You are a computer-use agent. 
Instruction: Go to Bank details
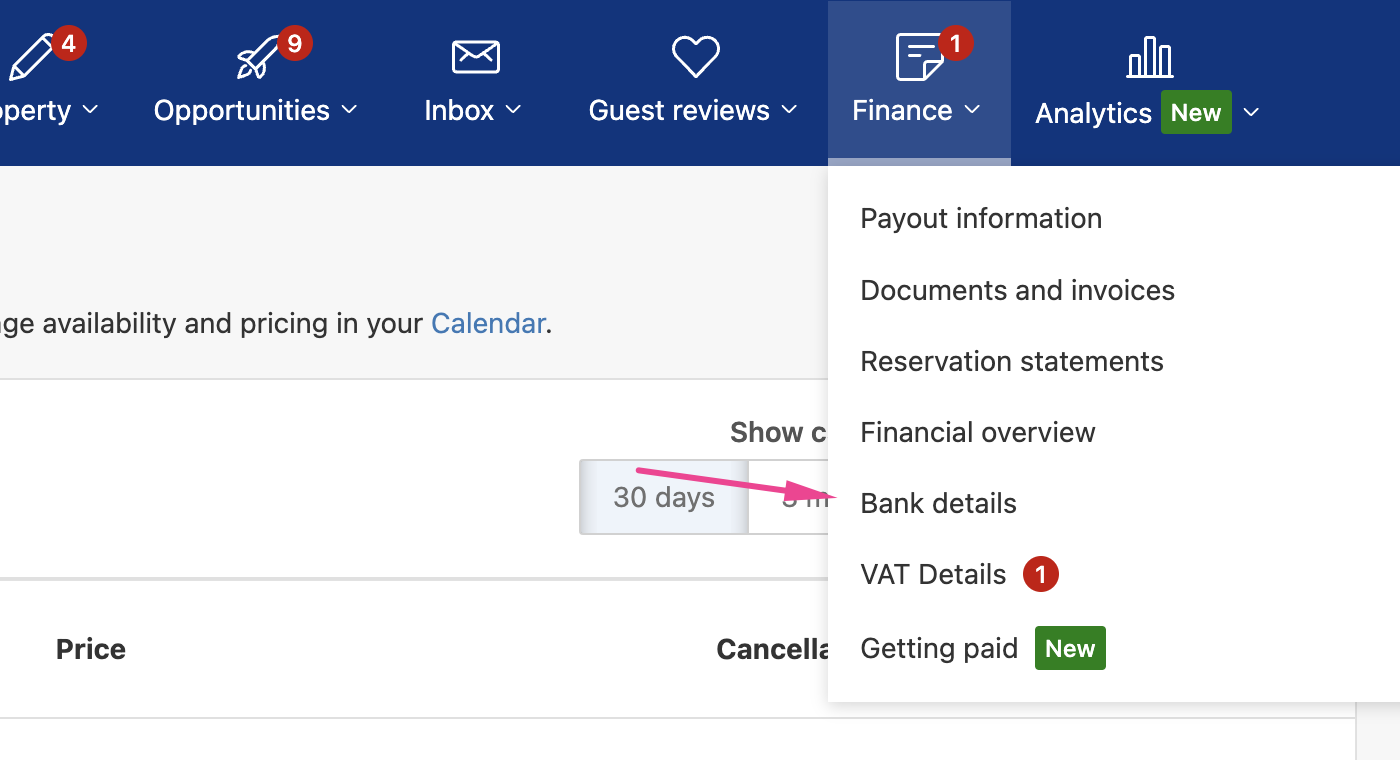click(x=938, y=504)
